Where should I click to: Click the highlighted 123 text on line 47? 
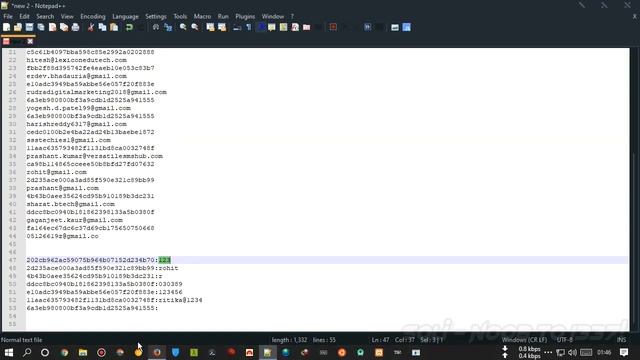[164, 260]
